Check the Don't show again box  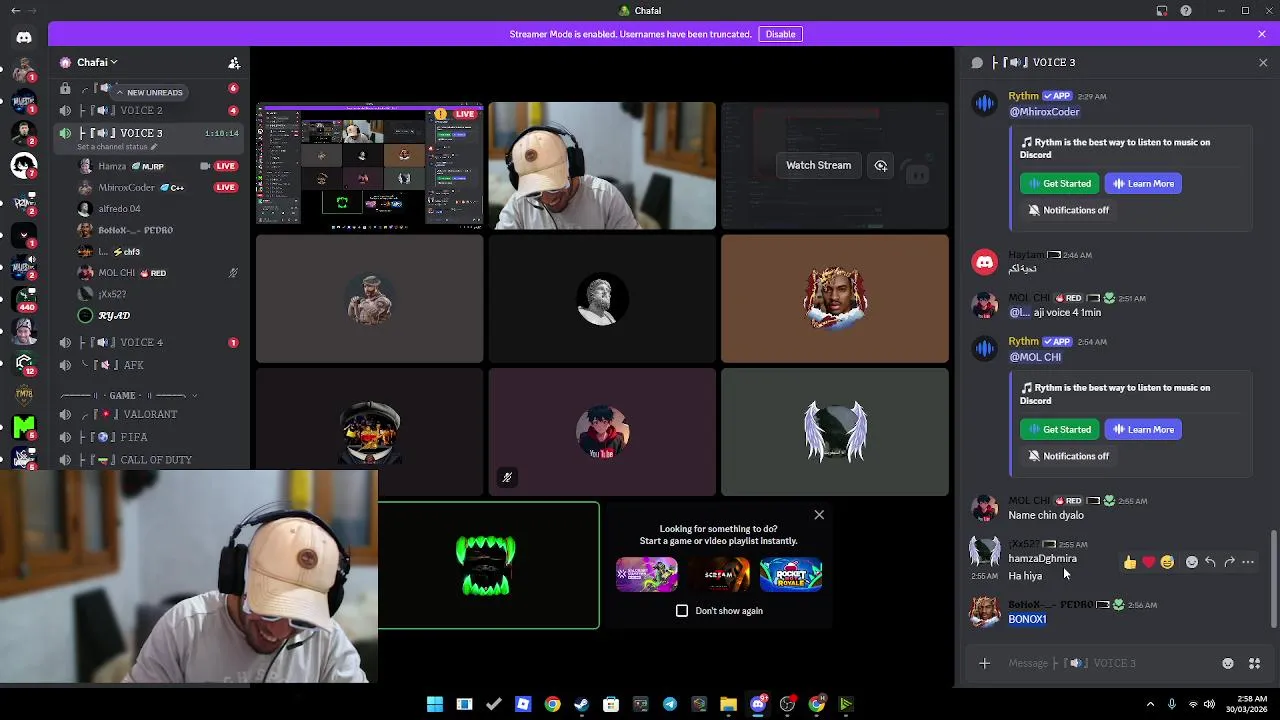coord(682,611)
